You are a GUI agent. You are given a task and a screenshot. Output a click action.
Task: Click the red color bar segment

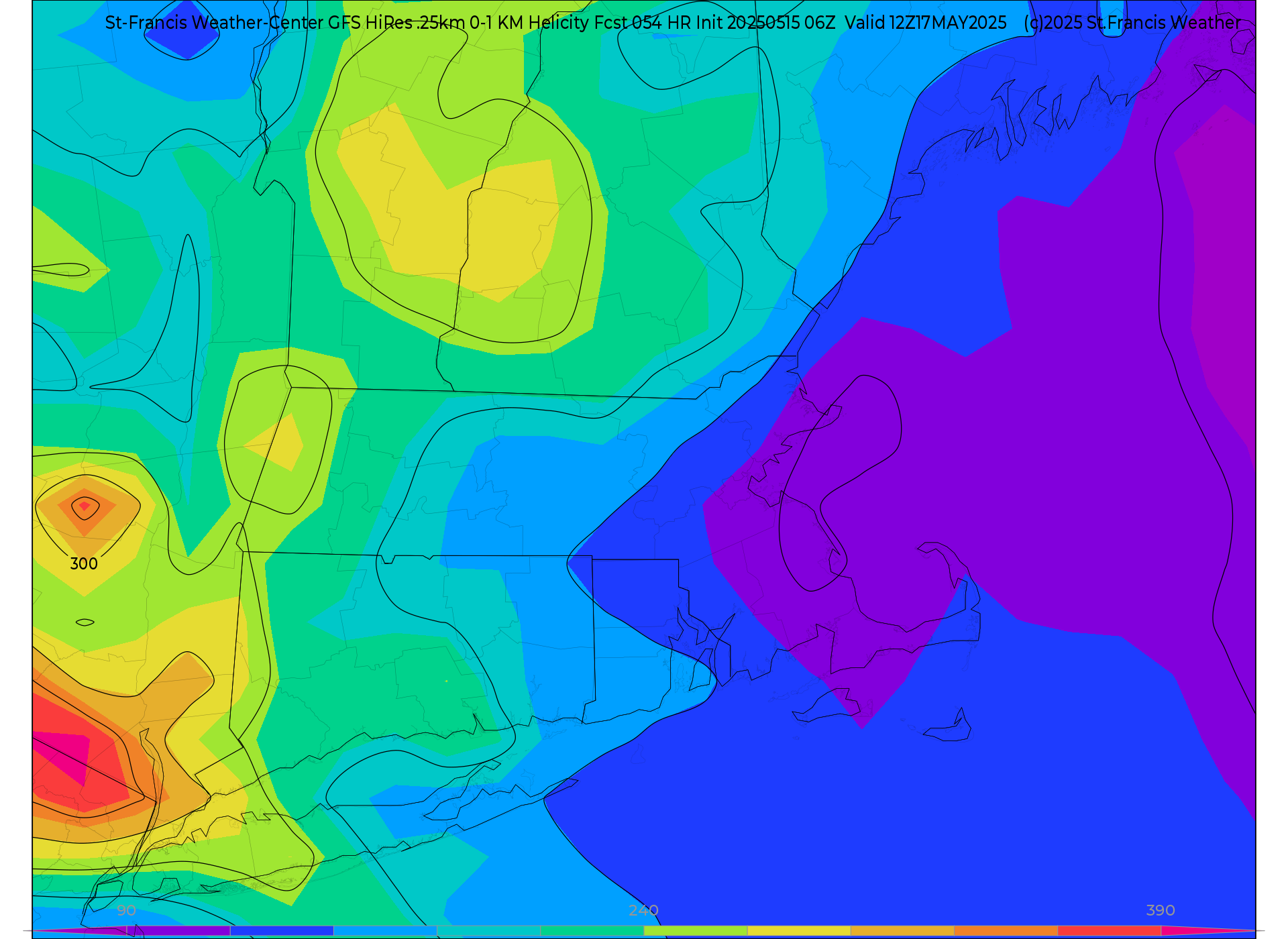point(1109,931)
